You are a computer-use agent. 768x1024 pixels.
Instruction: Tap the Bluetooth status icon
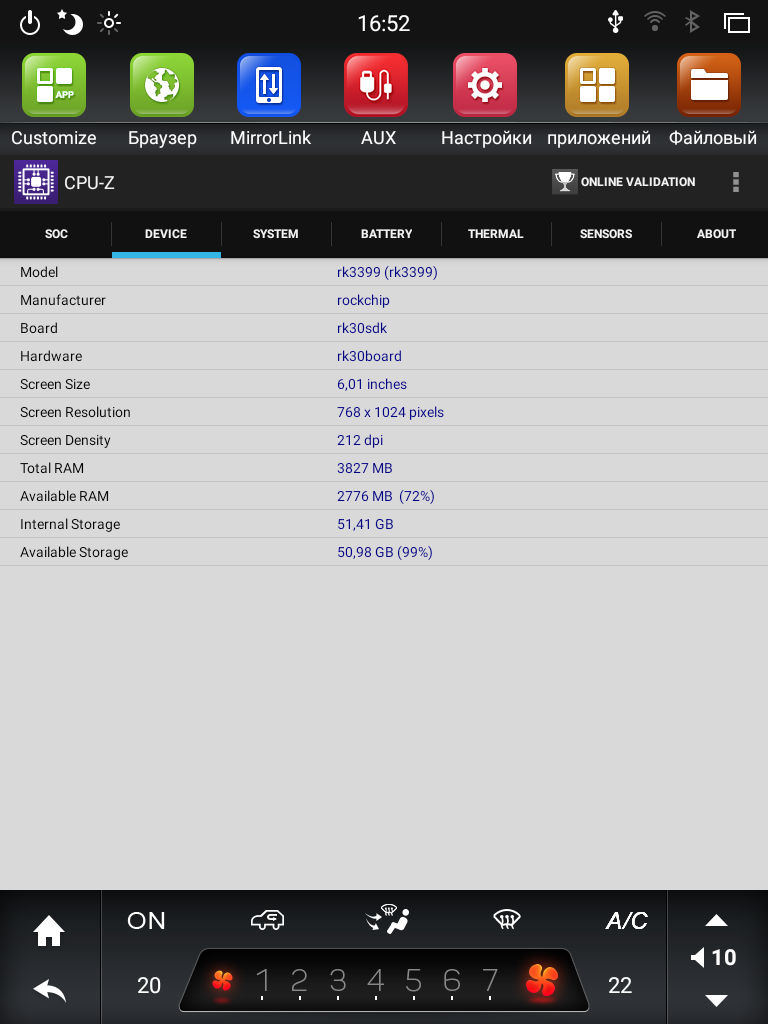pyautogui.click(x=692, y=22)
